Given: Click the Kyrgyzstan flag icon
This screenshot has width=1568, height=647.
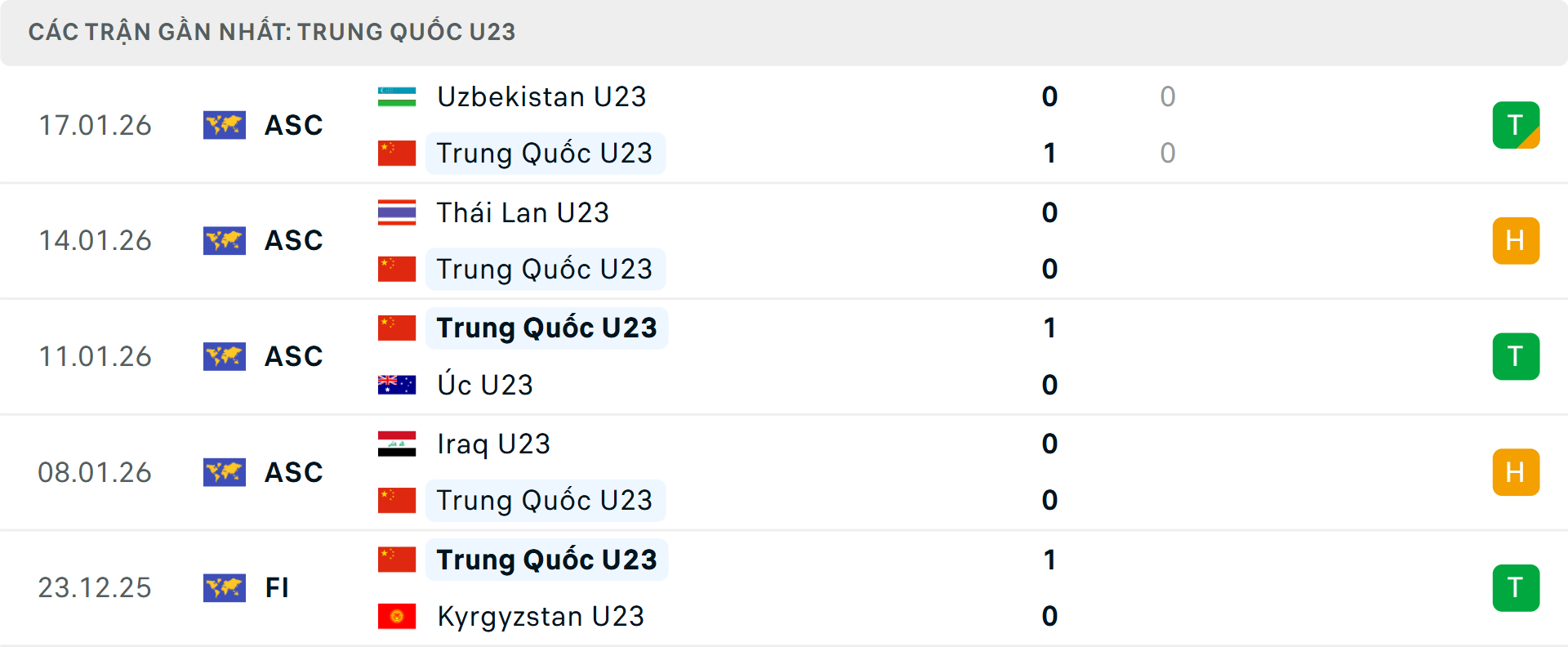Looking at the screenshot, I should 397,617.
